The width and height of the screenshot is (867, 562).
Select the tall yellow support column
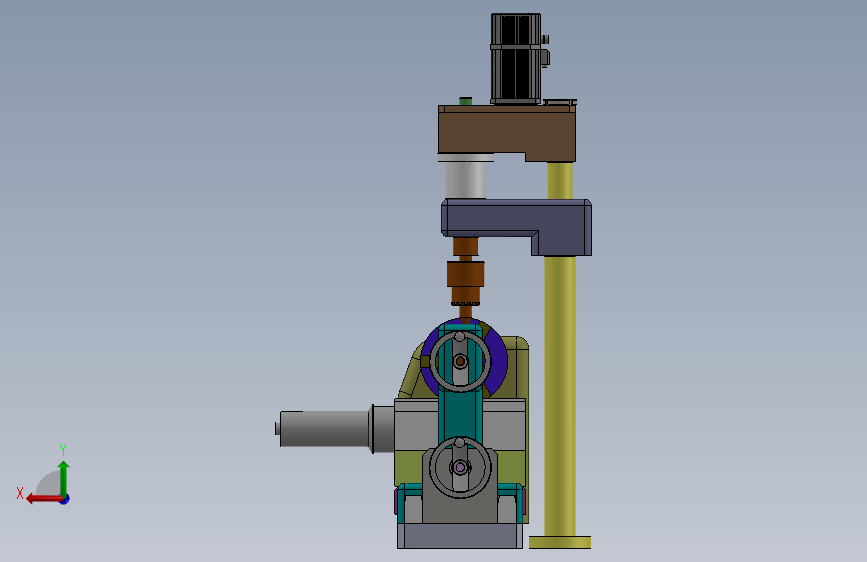pyautogui.click(x=560, y=396)
